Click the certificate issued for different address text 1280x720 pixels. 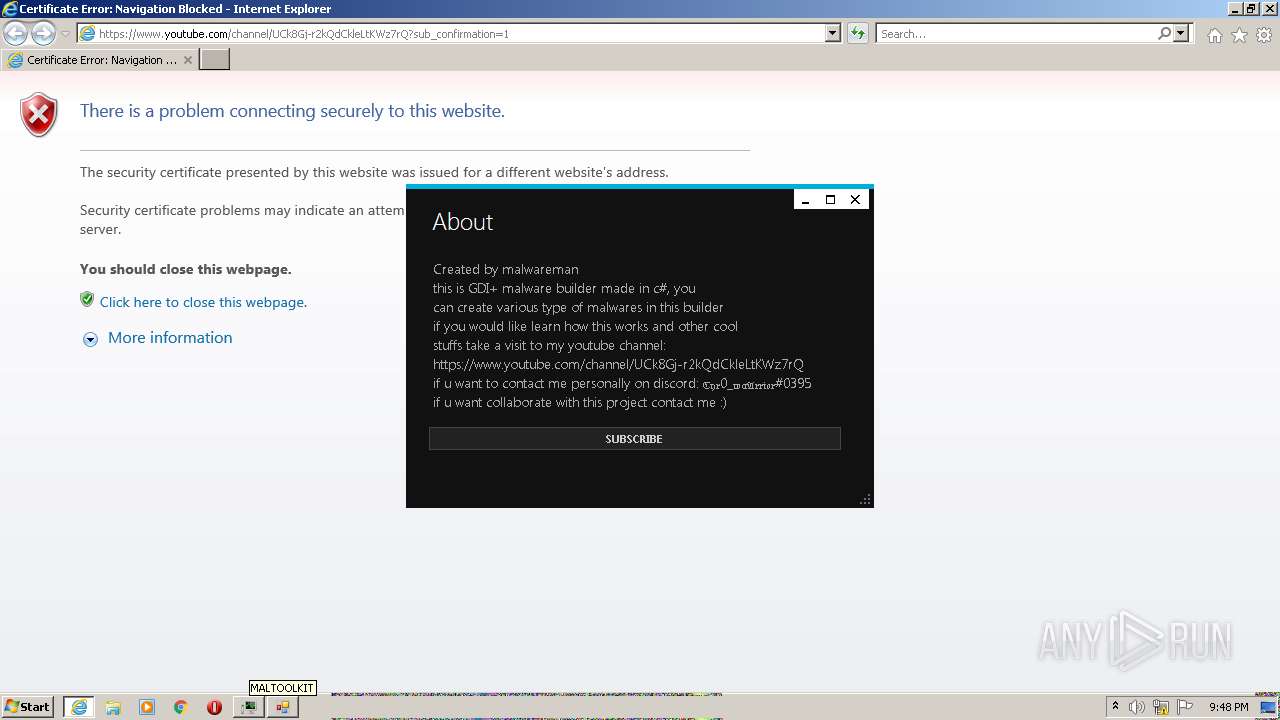click(374, 172)
